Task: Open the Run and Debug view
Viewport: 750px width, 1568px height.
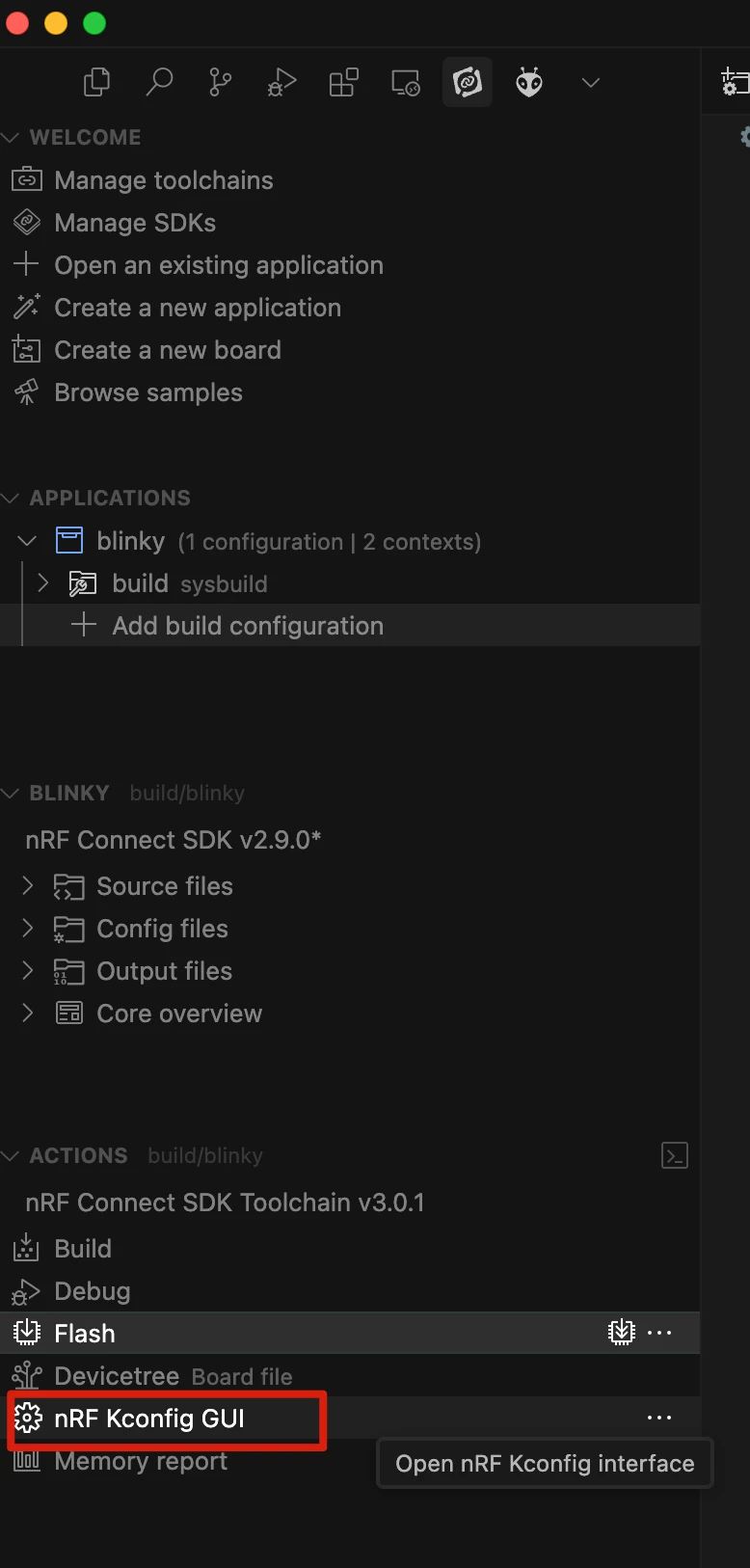Action: pos(281,83)
